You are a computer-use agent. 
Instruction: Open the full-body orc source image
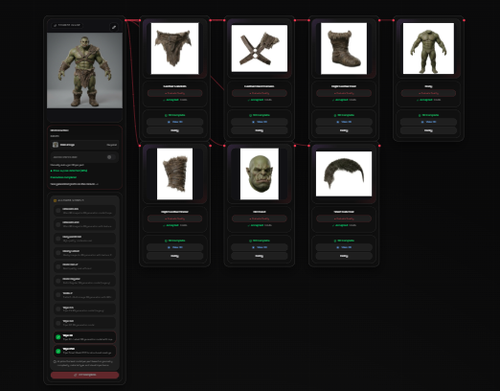point(85,70)
